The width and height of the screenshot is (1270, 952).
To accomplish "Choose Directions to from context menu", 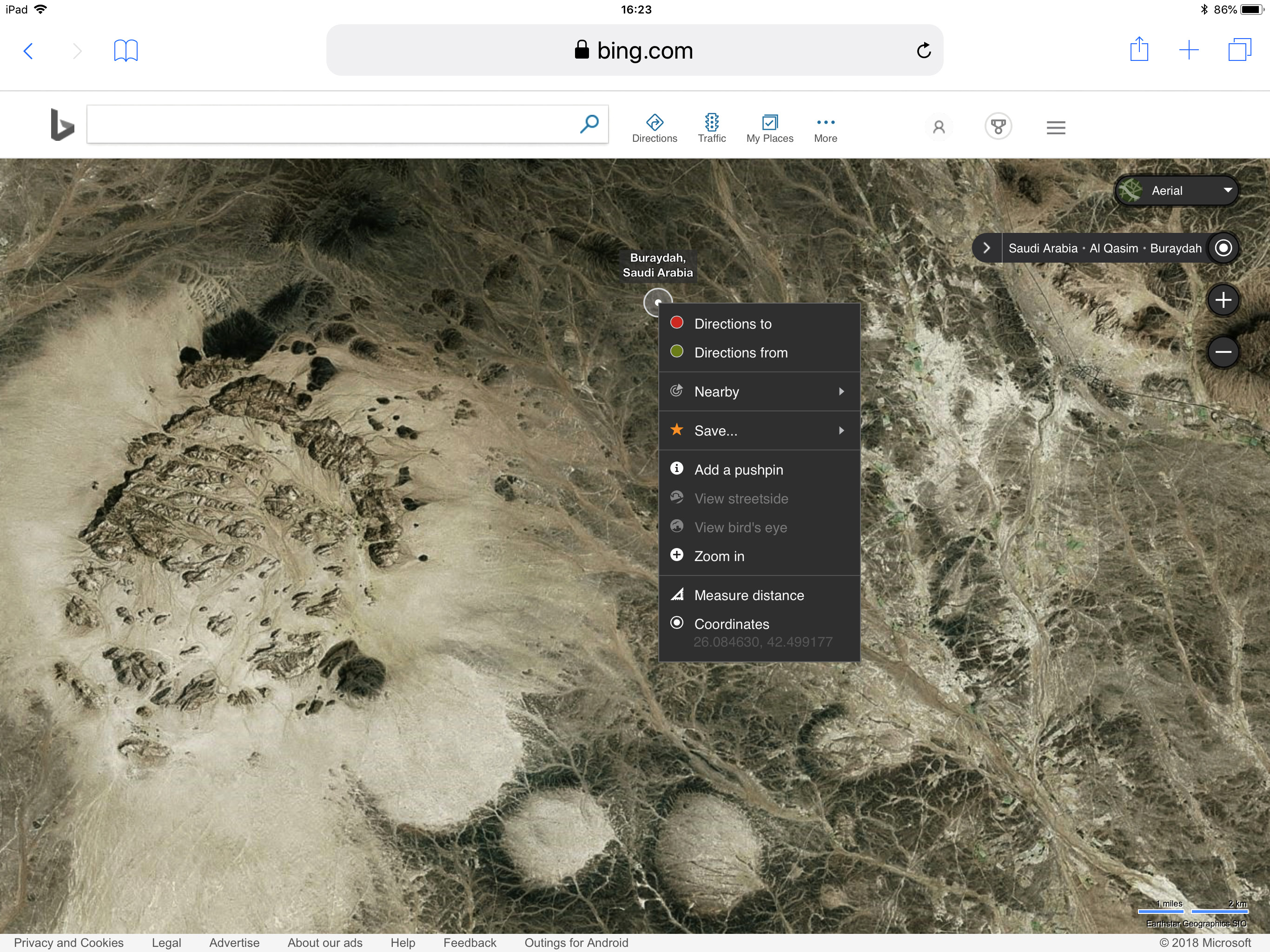I will pyautogui.click(x=733, y=324).
